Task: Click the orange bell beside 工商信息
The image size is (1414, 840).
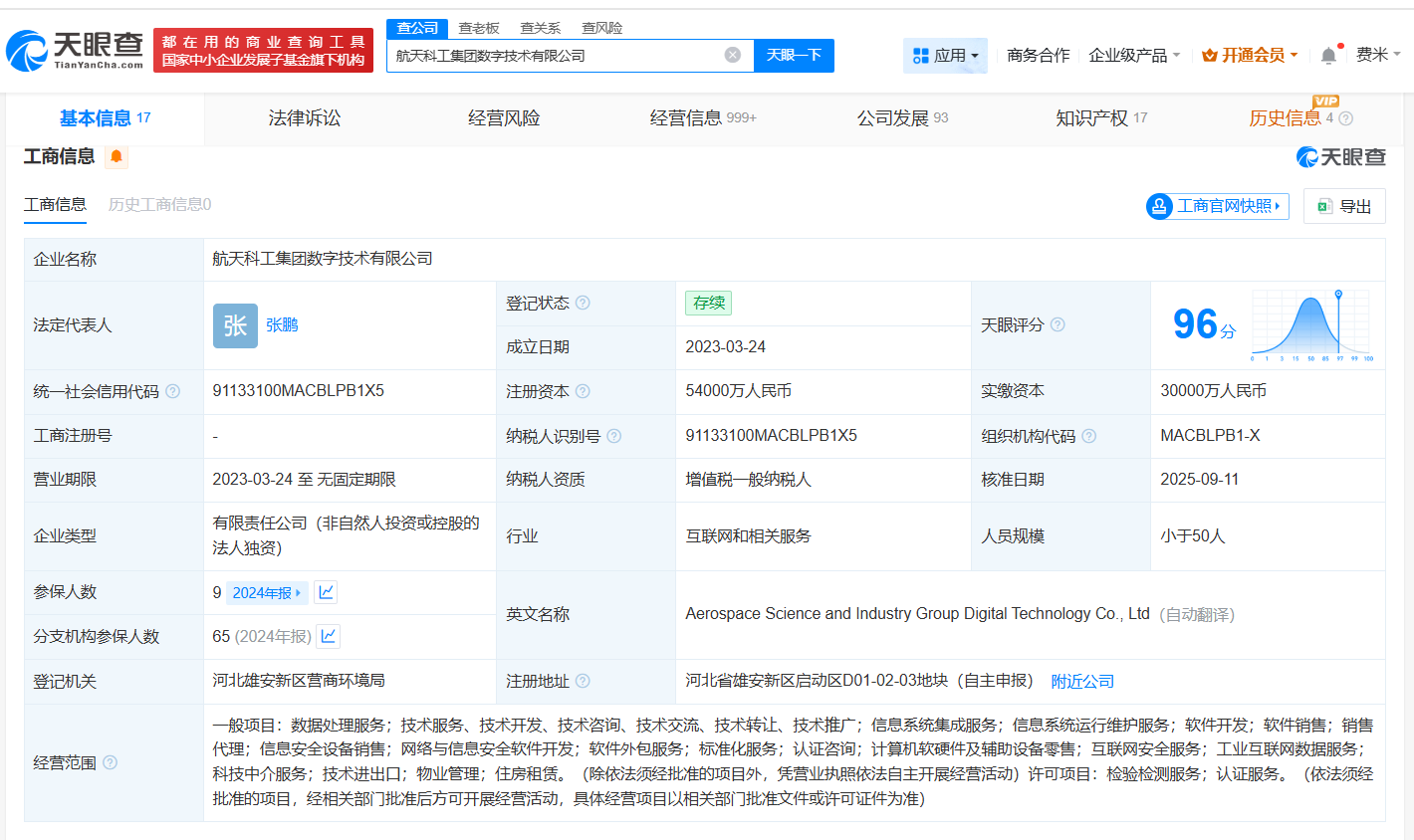Action: (117, 157)
